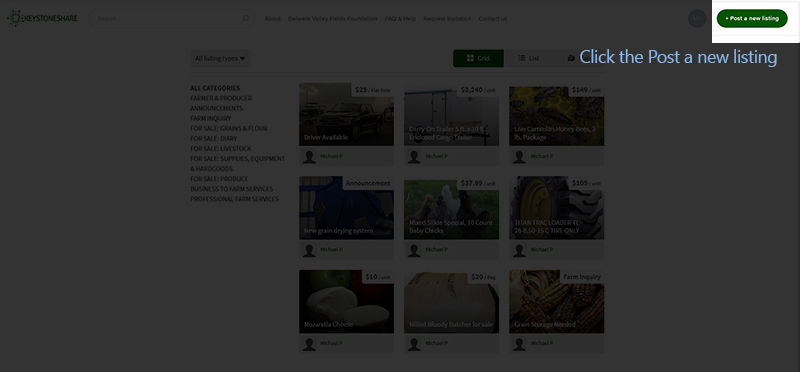This screenshot has height=372, width=800.
Task: Open the Live Carniolan Honey Bees listing
Action: coord(556,114)
